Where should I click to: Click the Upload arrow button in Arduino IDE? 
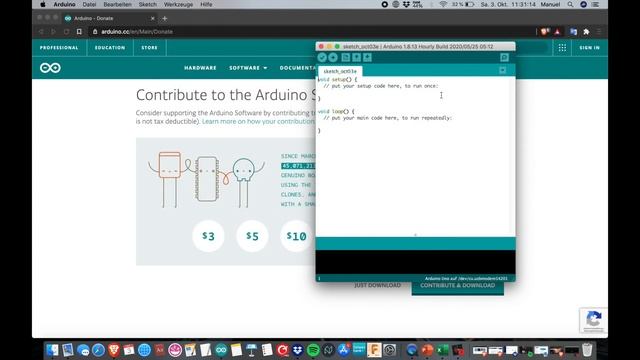coord(333,58)
